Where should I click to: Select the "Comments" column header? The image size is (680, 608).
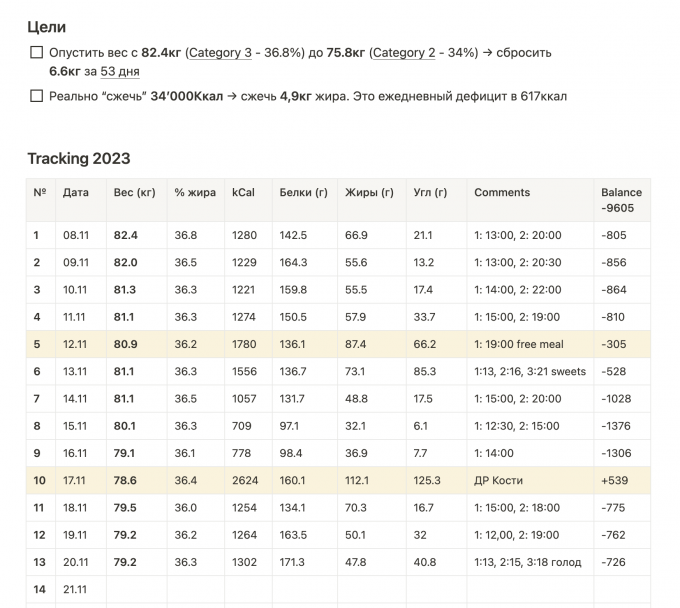502,192
